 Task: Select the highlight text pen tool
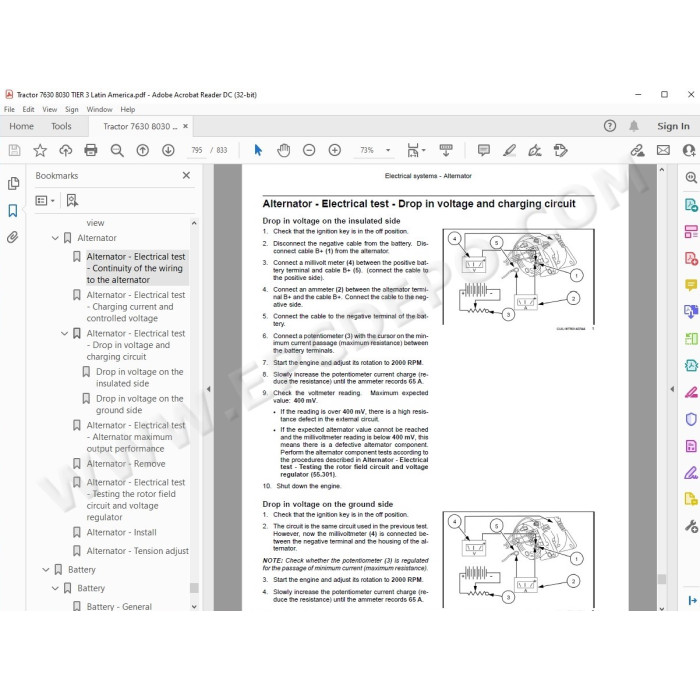point(509,150)
